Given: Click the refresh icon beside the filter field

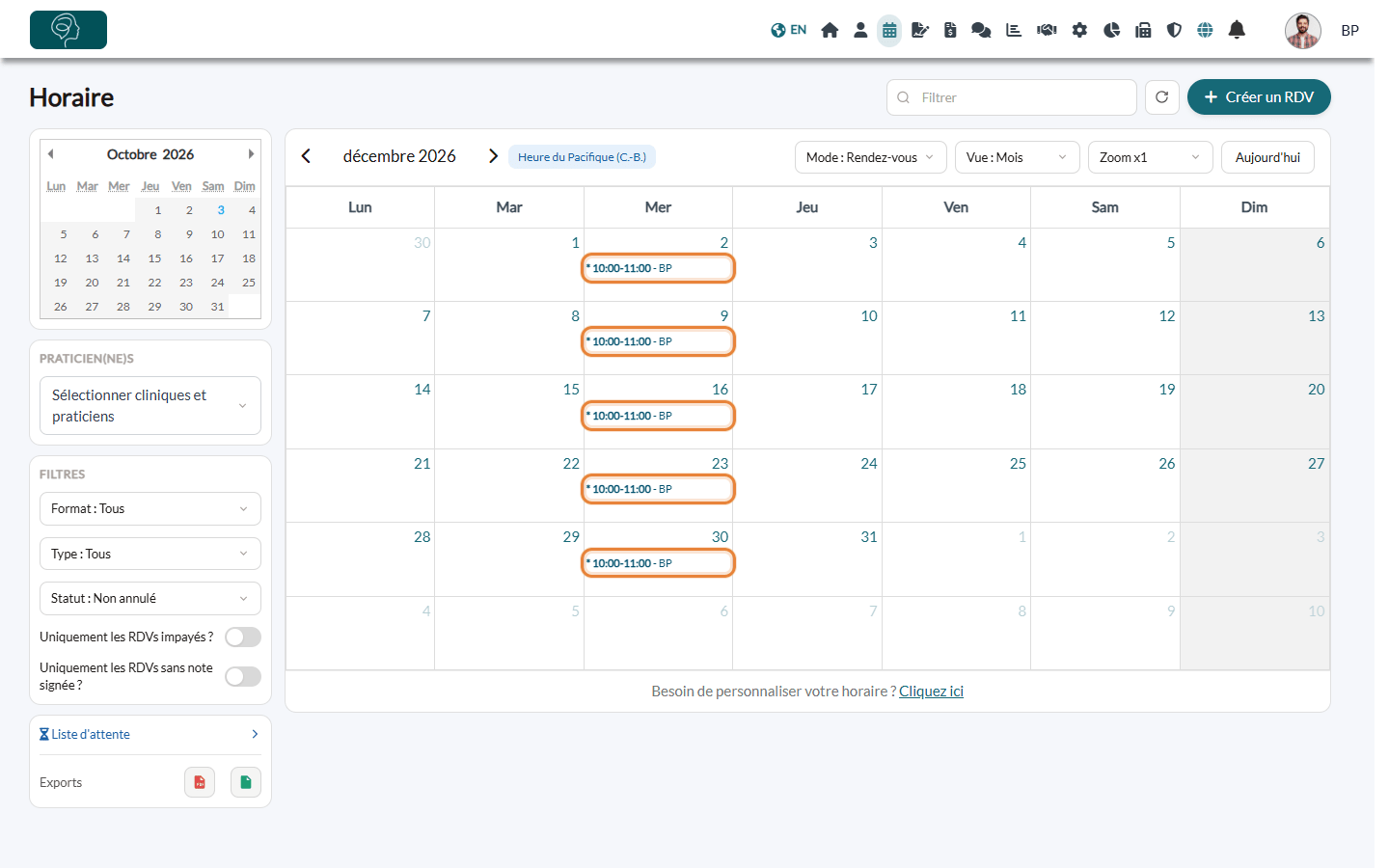Looking at the screenshot, I should 1162,97.
